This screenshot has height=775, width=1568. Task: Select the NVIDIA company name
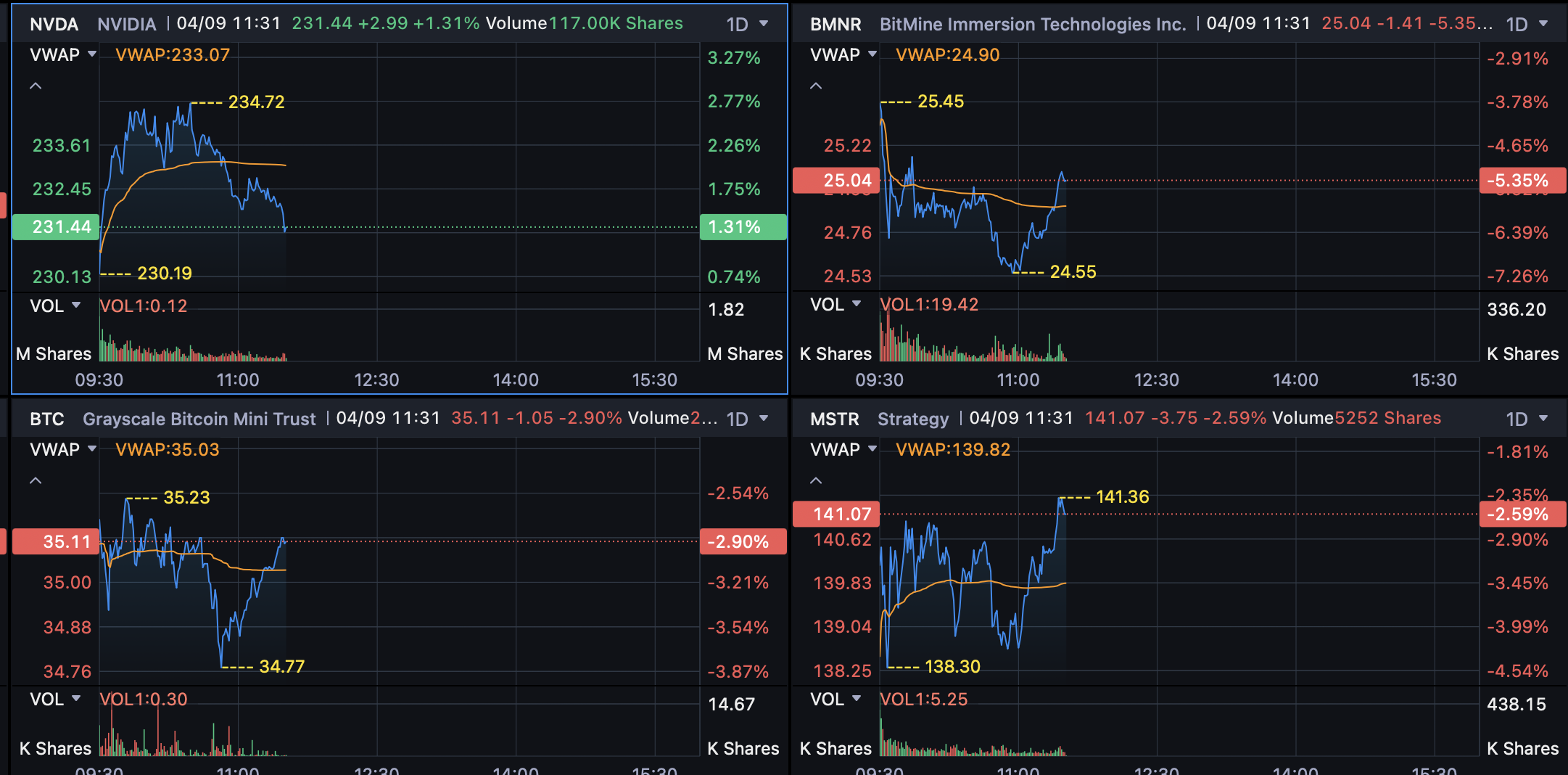127,24
